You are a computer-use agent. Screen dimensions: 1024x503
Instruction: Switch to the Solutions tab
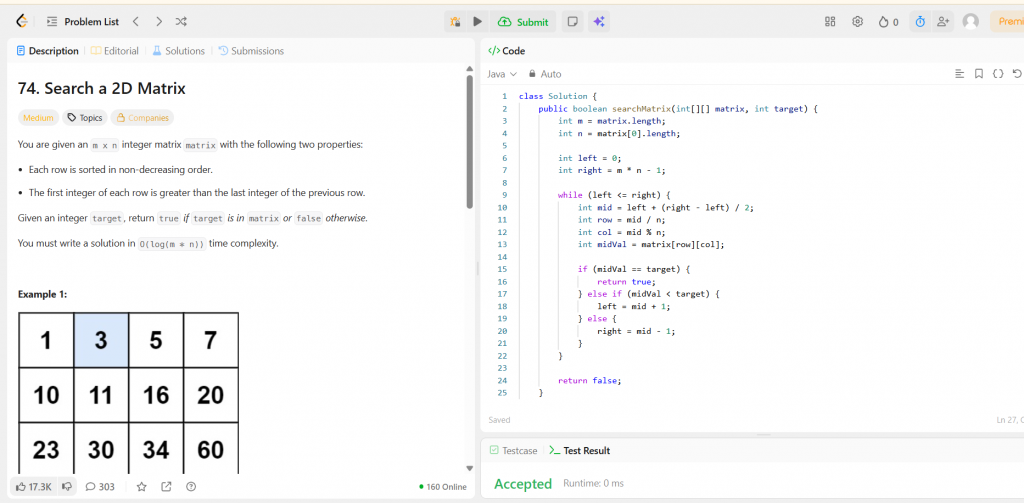178,51
